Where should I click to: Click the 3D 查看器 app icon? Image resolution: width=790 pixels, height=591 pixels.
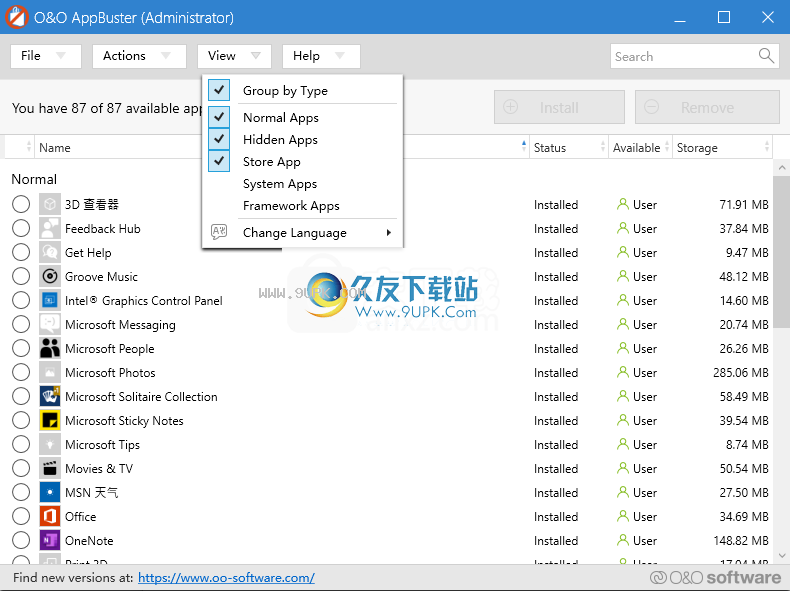[x=50, y=204]
